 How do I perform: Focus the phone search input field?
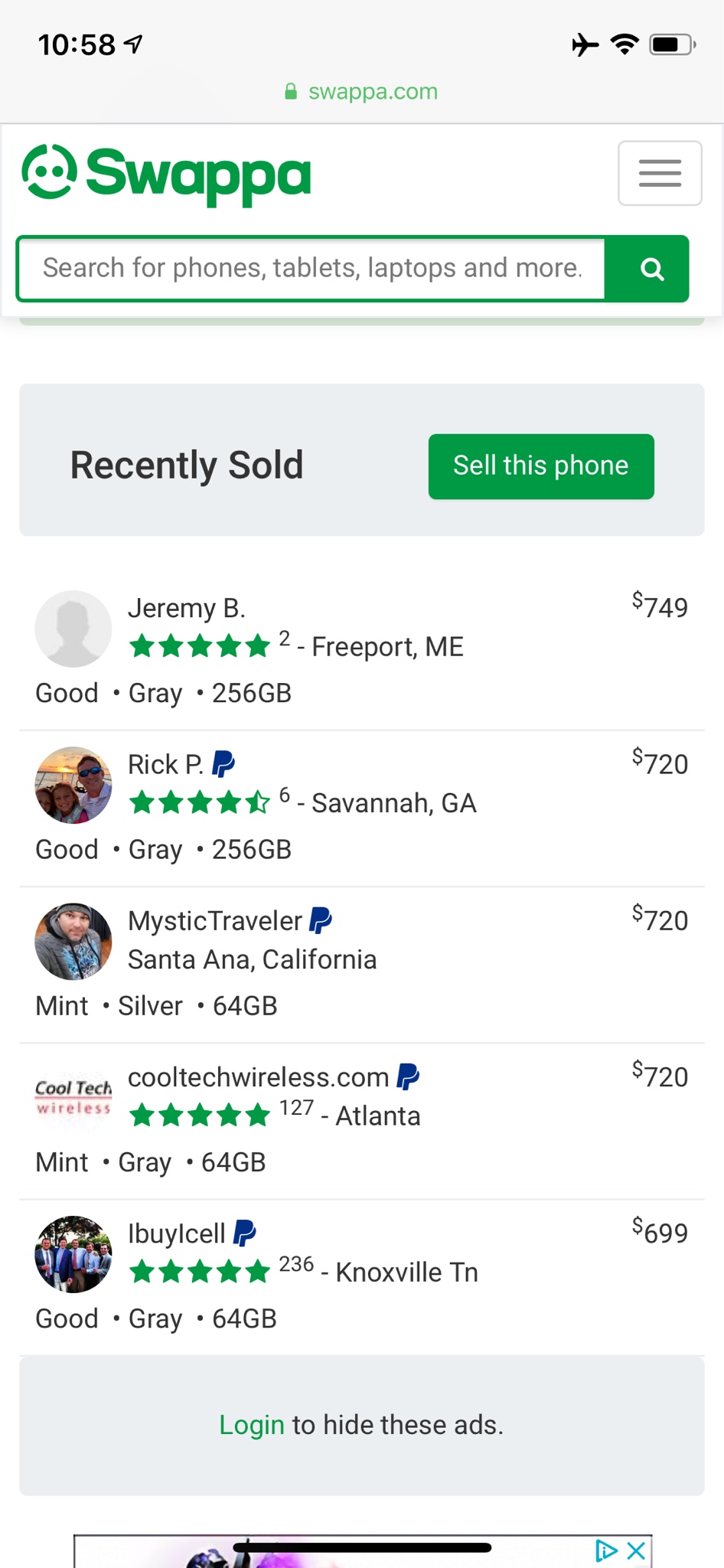[x=312, y=269]
